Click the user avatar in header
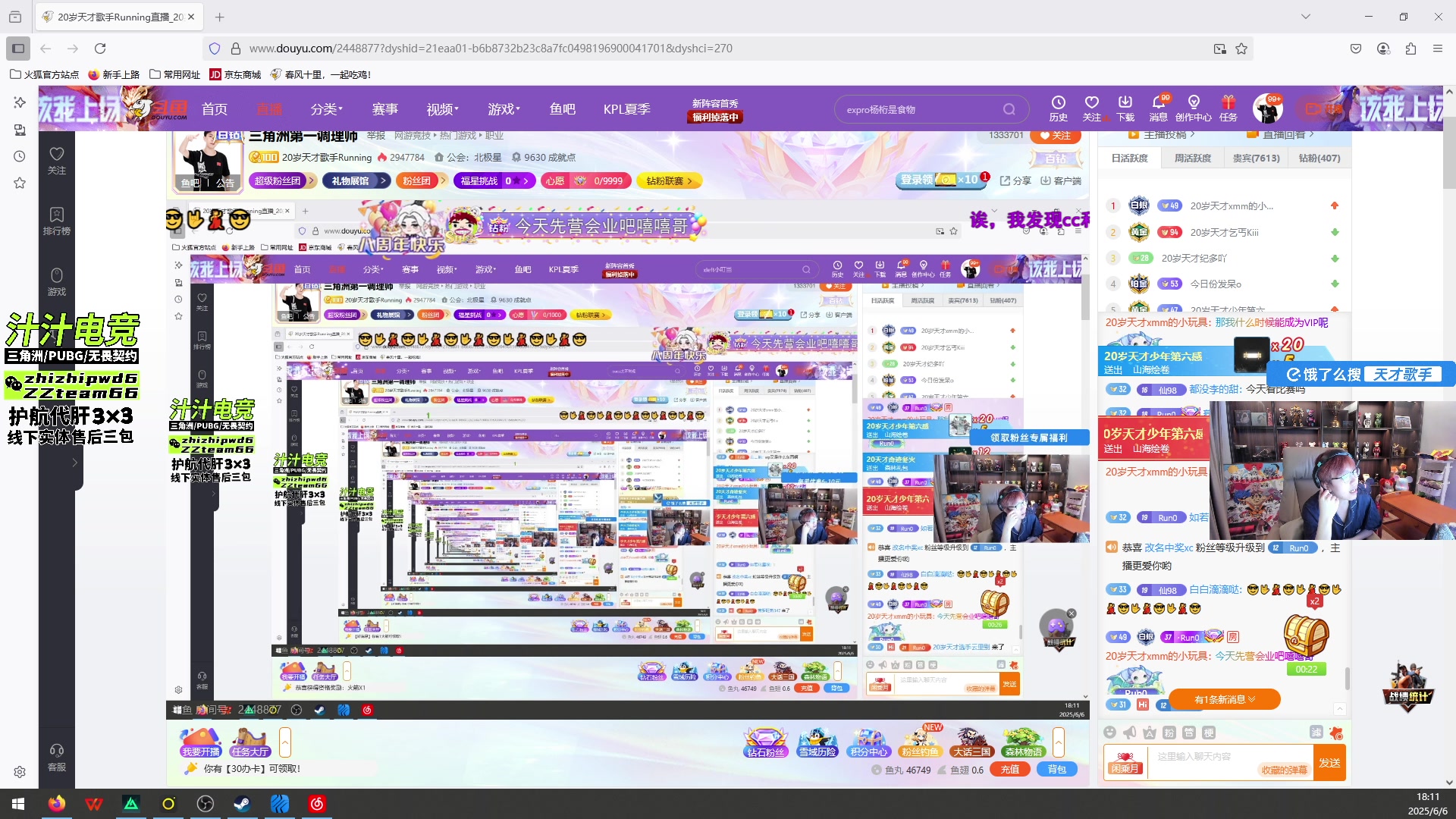The height and width of the screenshot is (819, 1456). coord(1267,109)
